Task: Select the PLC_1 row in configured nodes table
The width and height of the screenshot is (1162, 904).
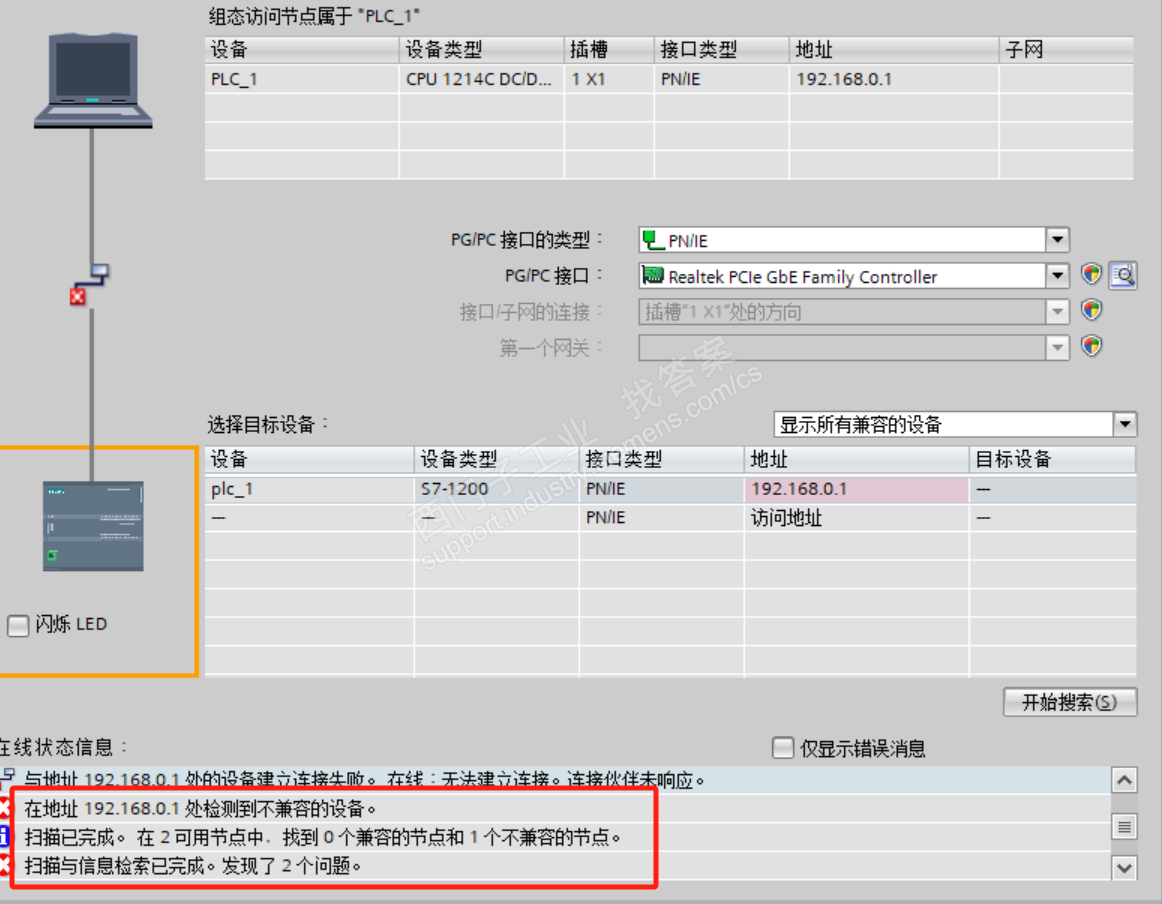Action: click(668, 79)
